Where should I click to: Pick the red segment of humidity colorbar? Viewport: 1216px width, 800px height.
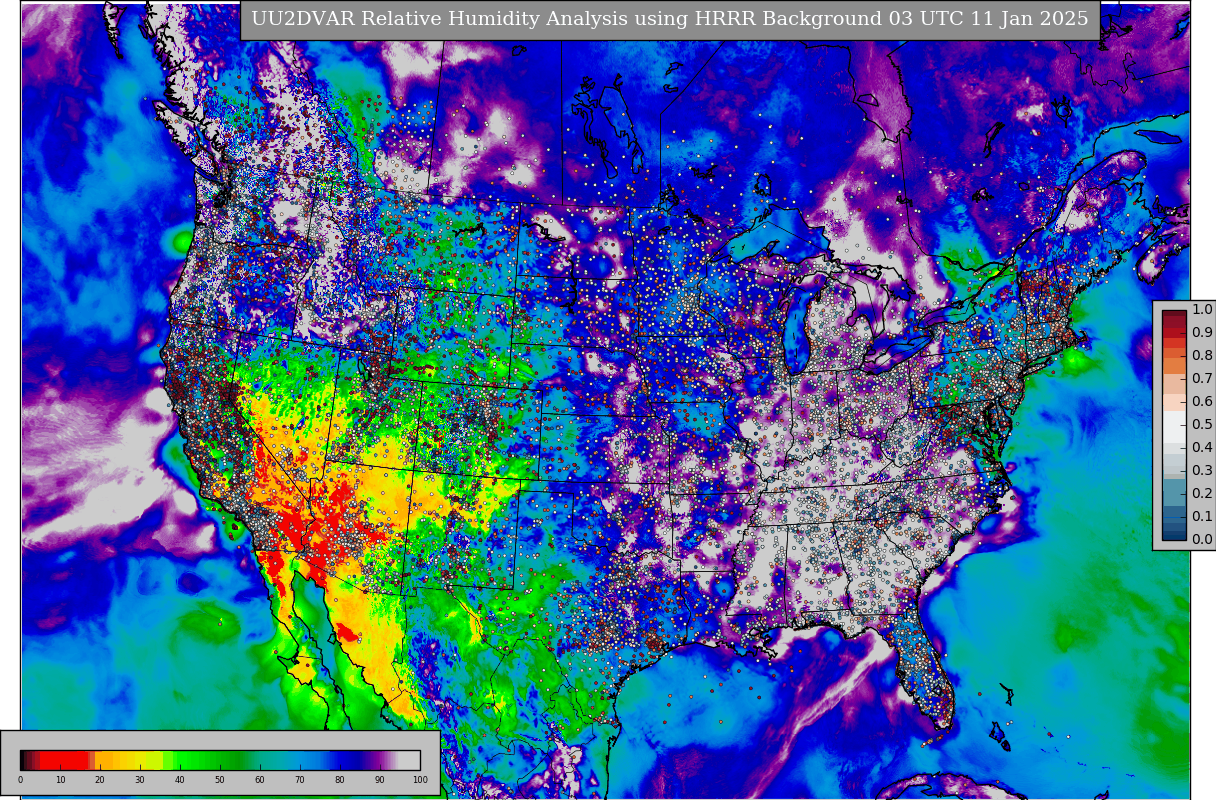pos(65,760)
